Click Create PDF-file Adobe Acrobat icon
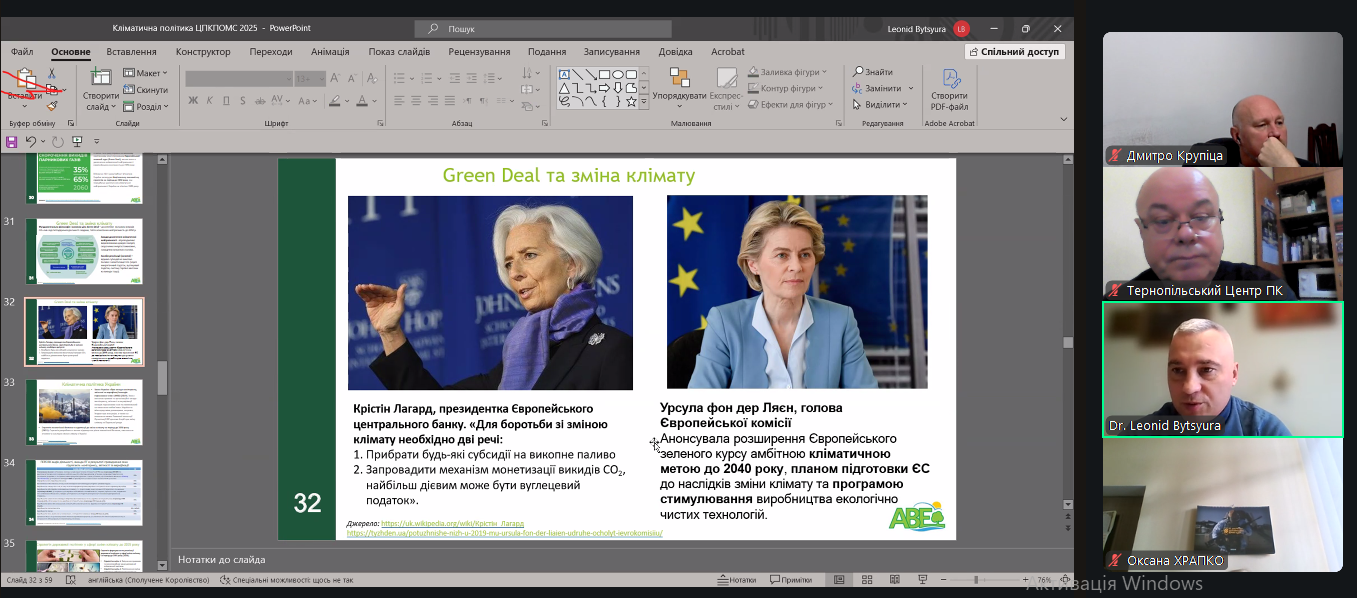Image resolution: width=1357 pixels, height=598 pixels. (x=949, y=79)
